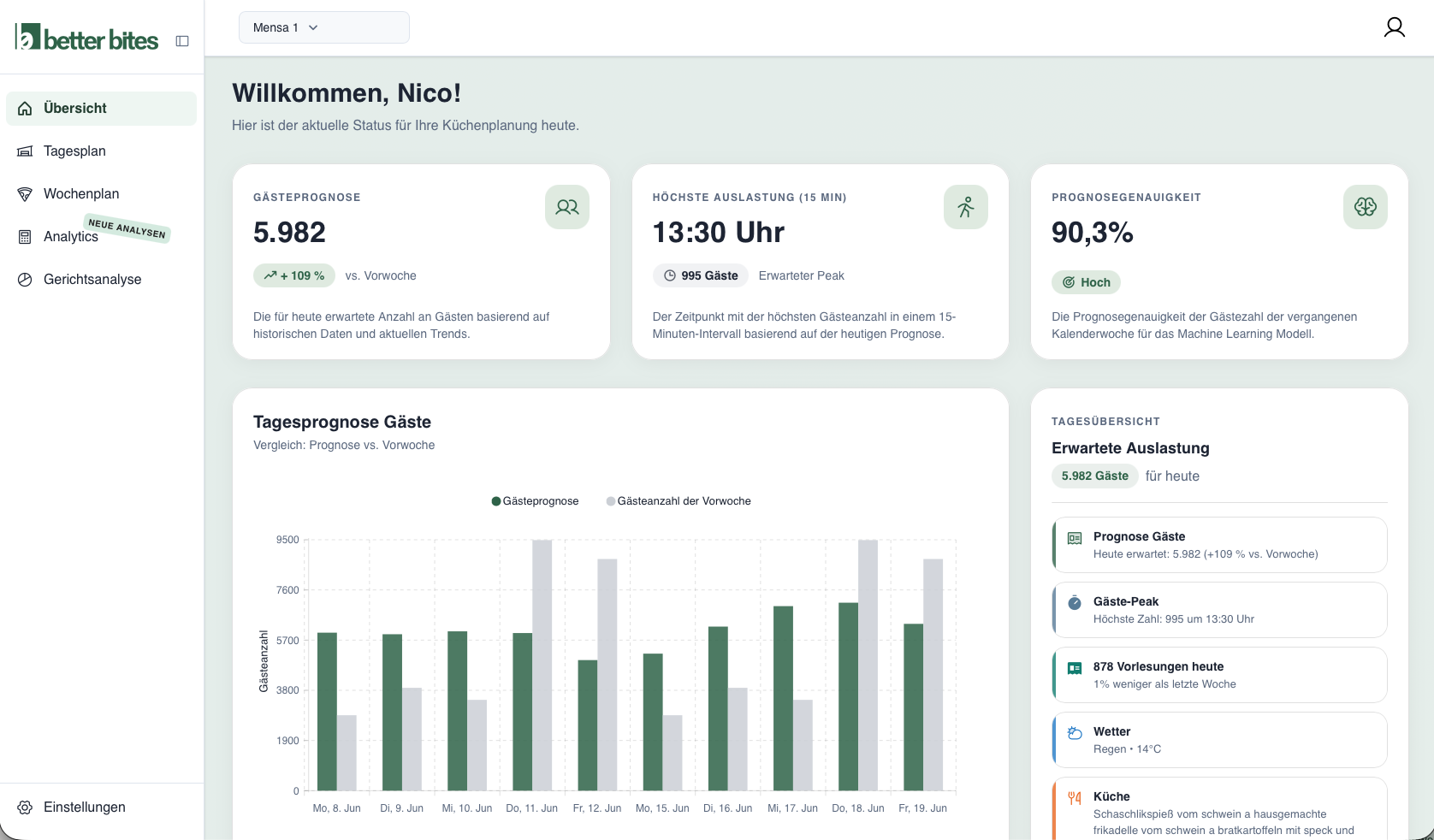Click the Vorlesungen presentation icon

click(x=1075, y=668)
